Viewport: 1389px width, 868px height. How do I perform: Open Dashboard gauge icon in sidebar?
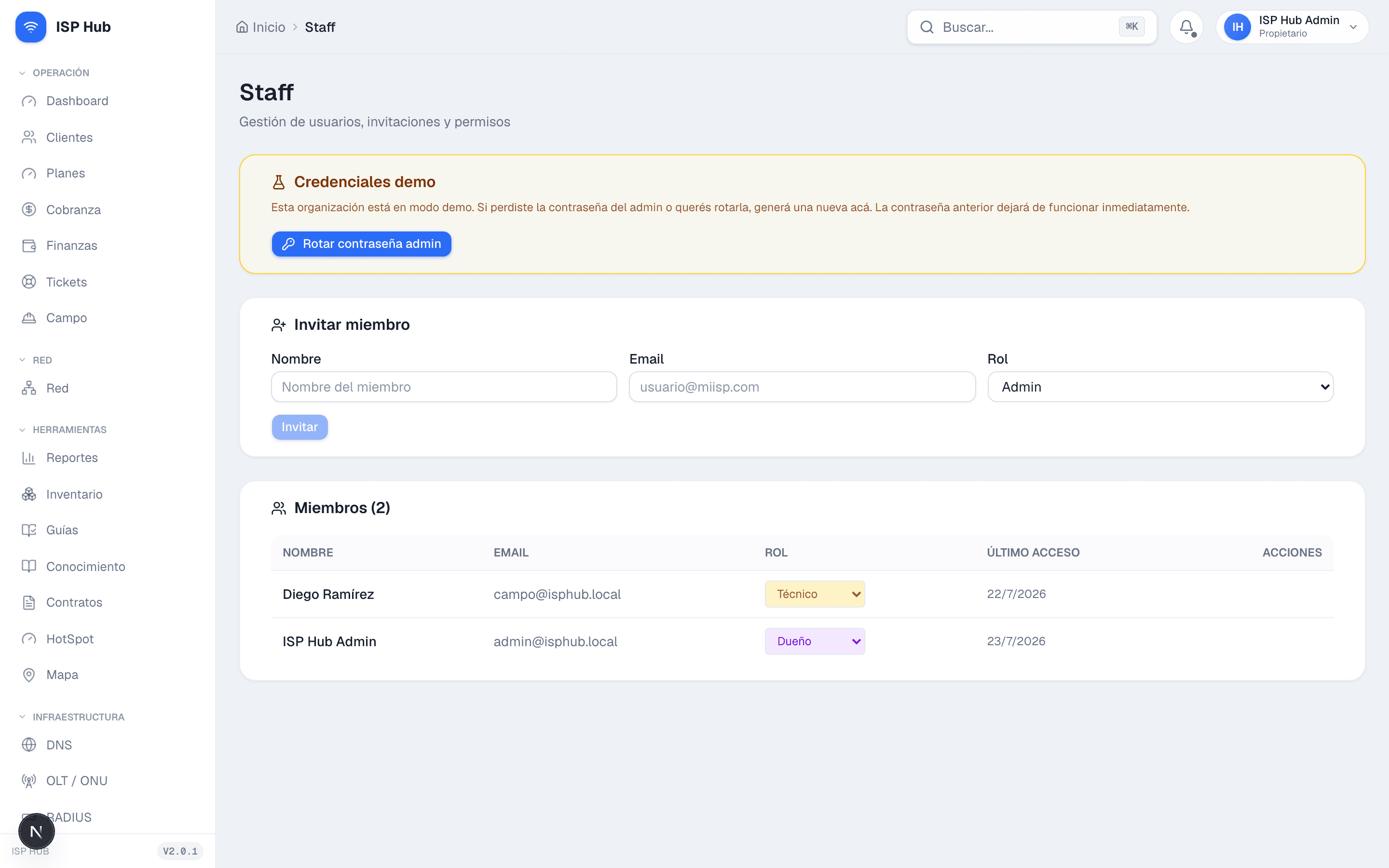[29, 101]
